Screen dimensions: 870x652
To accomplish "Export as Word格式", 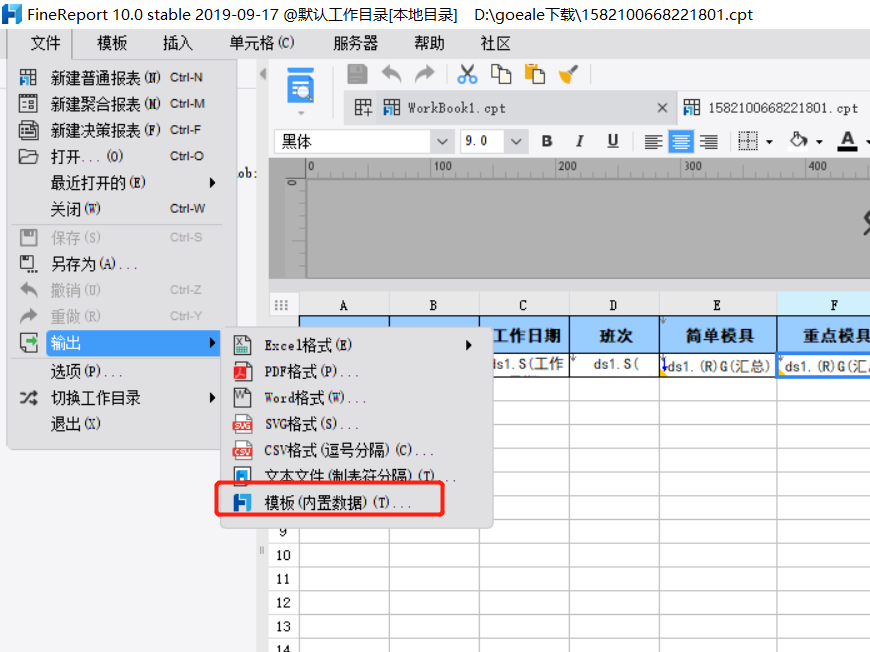I will point(356,398).
